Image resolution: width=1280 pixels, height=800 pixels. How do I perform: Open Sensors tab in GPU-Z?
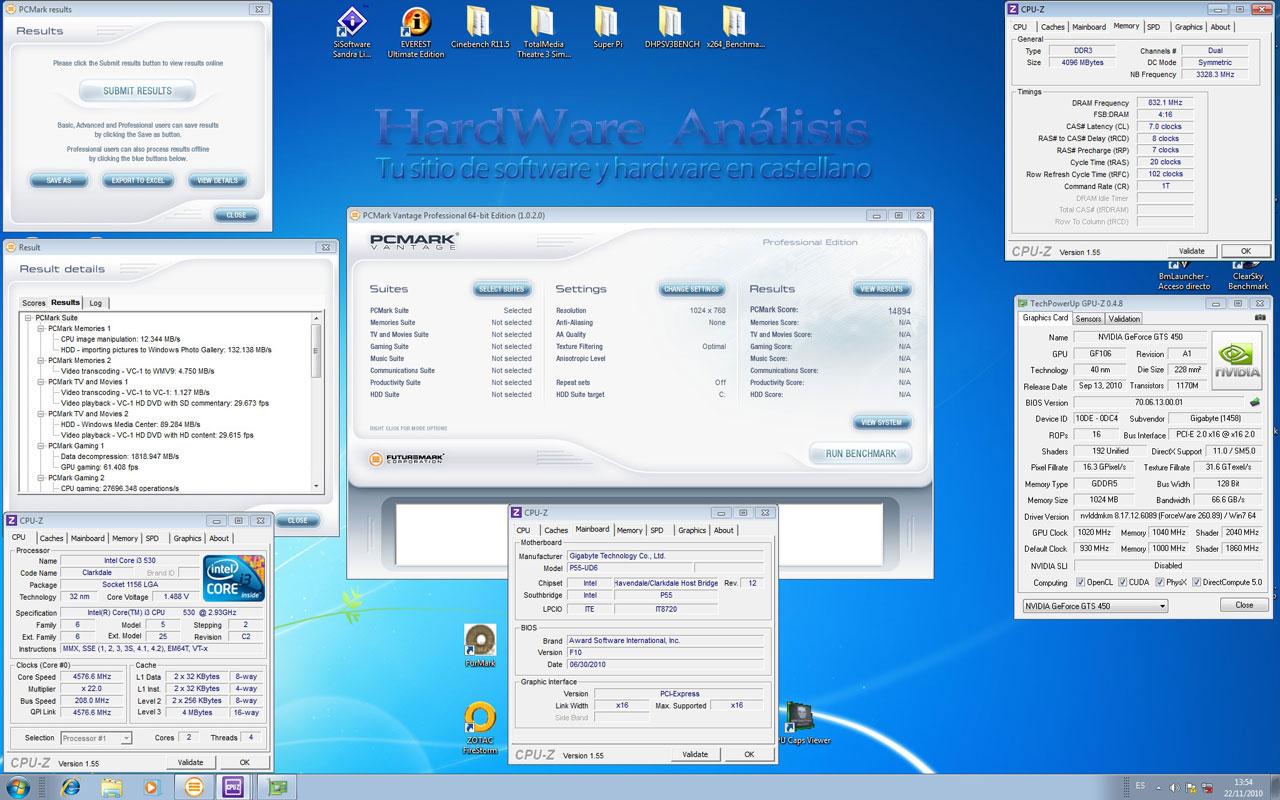(x=1088, y=319)
